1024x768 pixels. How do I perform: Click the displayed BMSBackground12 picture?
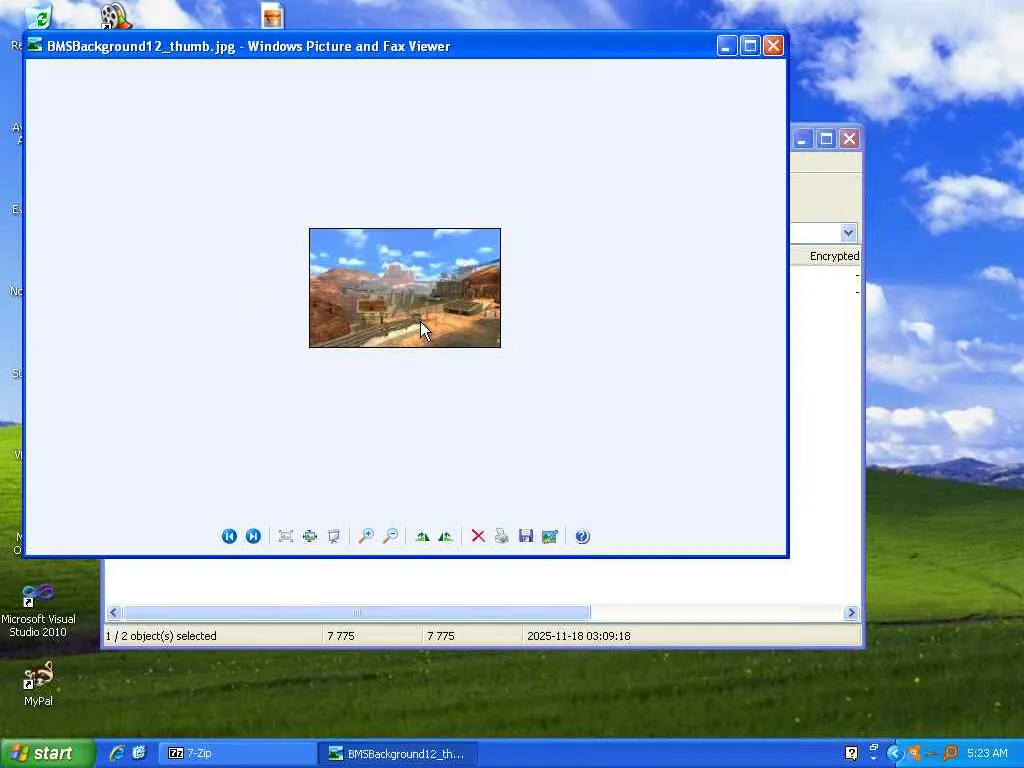click(x=405, y=288)
